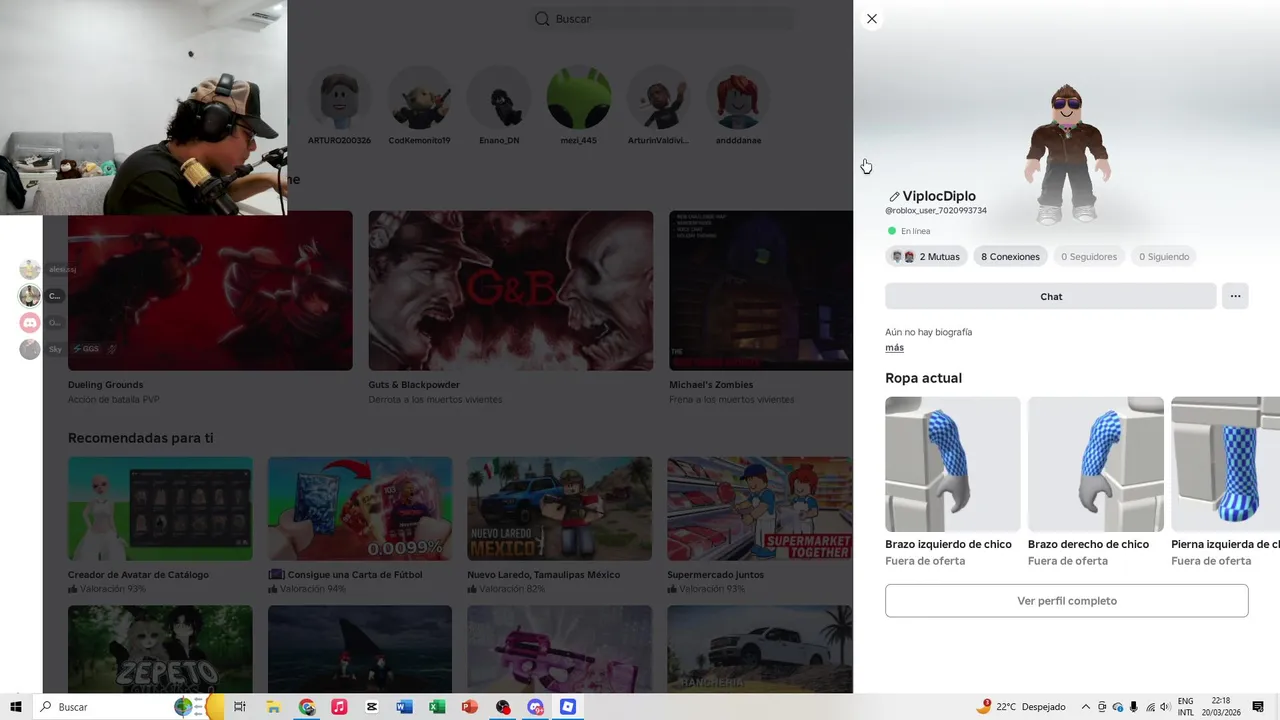Open the Windows Start menu
The width and height of the screenshot is (1280, 720).
click(x=16, y=707)
